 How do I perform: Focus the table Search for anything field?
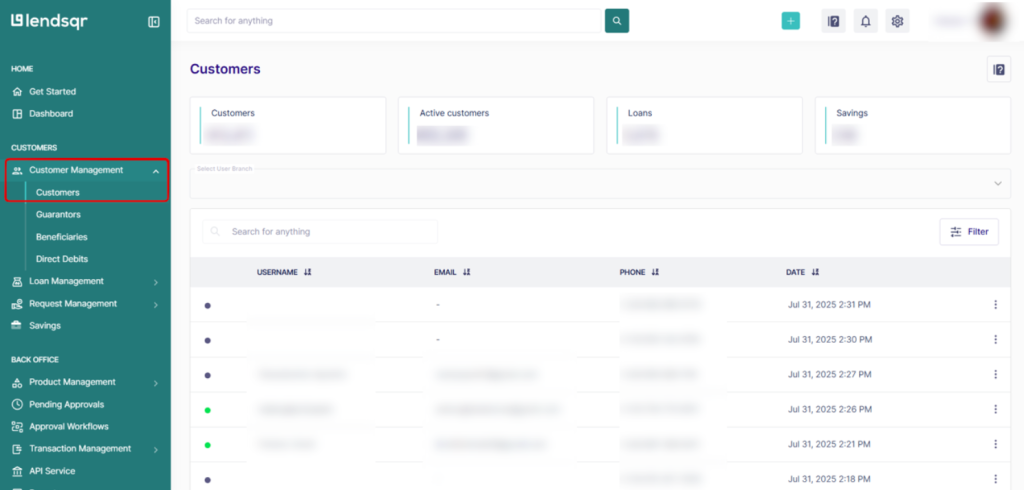320,232
